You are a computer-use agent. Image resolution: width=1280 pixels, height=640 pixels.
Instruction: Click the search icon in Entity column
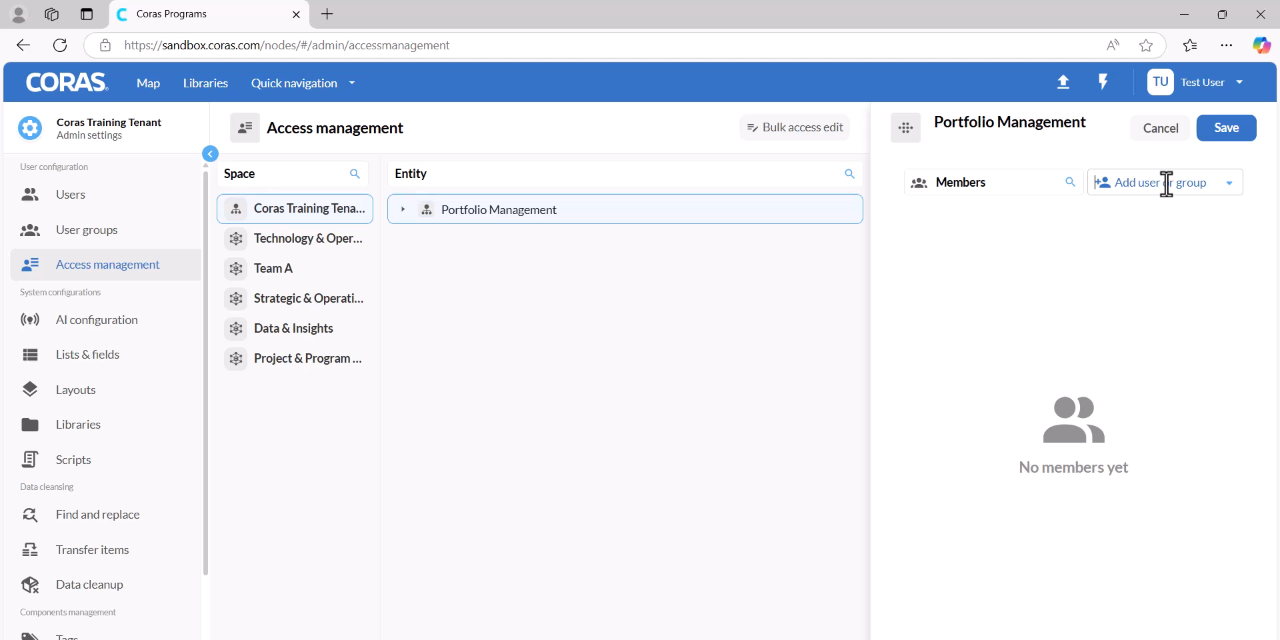[x=849, y=174]
